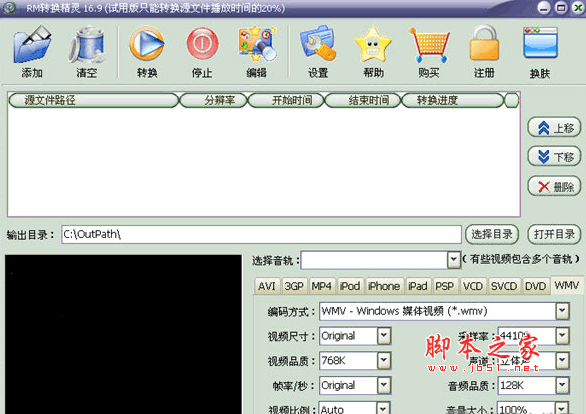Viewport: 586px width, 414px height.
Task: Switch to the AVI format tab
Action: pyautogui.click(x=267, y=286)
